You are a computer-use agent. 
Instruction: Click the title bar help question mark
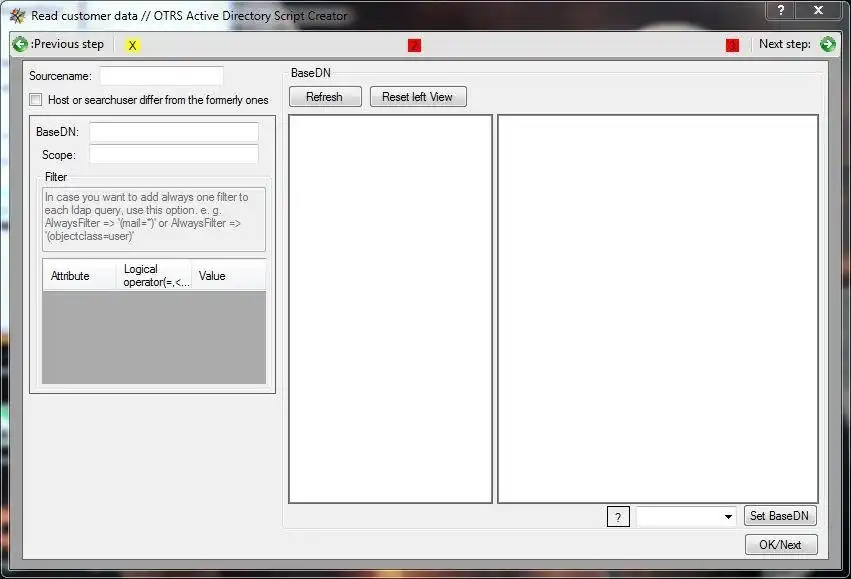tap(780, 10)
